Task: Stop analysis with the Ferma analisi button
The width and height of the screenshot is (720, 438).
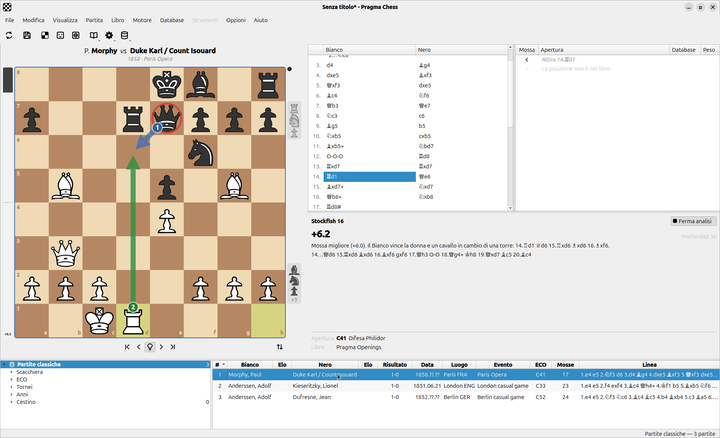Action: tap(693, 221)
